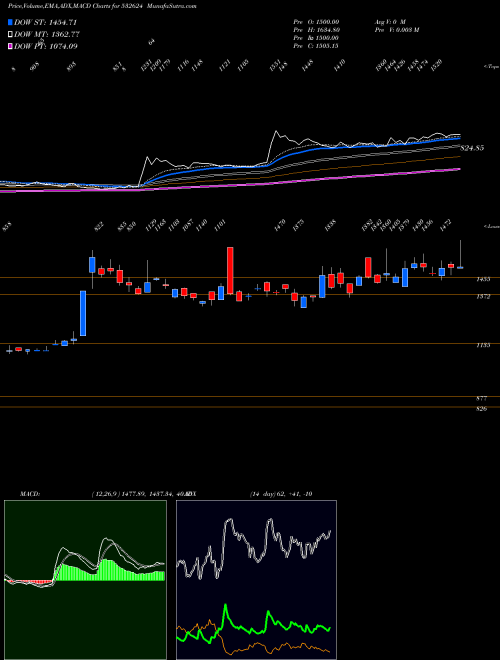Viewport: 500px width, 660px height.
Task: Click the thick blue EMA line's right end
Action: click(460, 138)
